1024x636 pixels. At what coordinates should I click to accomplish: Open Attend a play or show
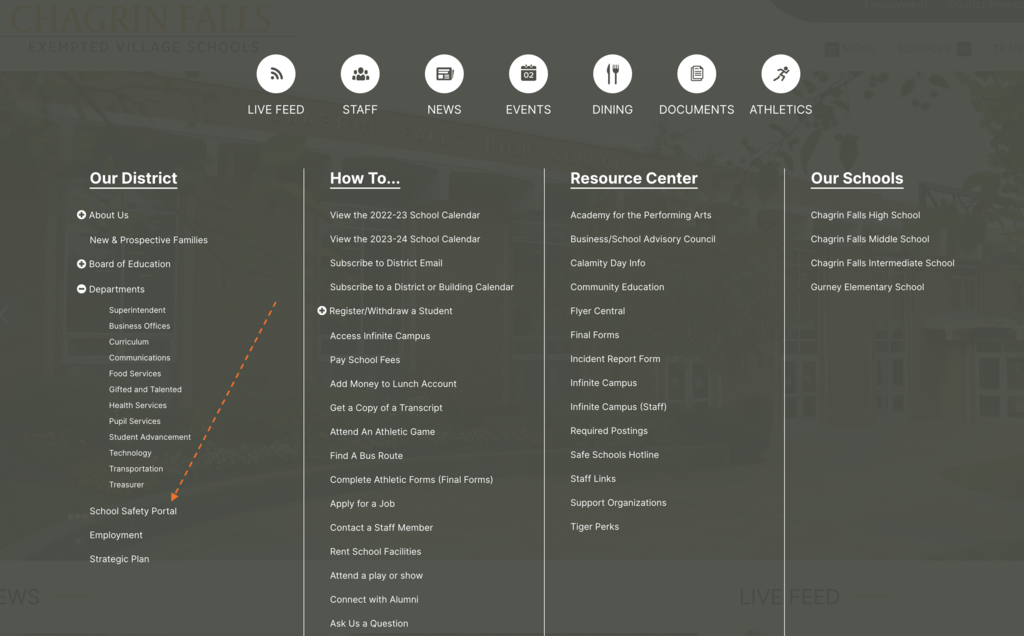[376, 576]
